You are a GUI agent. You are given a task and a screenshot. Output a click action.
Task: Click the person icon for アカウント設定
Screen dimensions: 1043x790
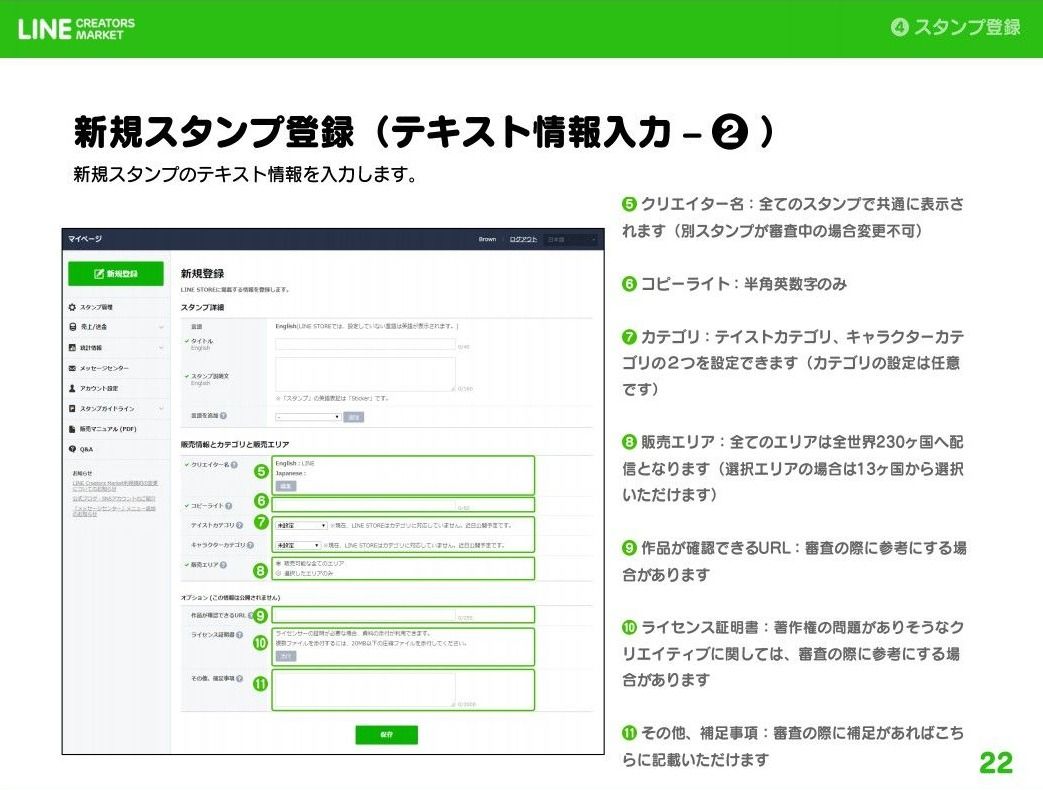[73, 388]
